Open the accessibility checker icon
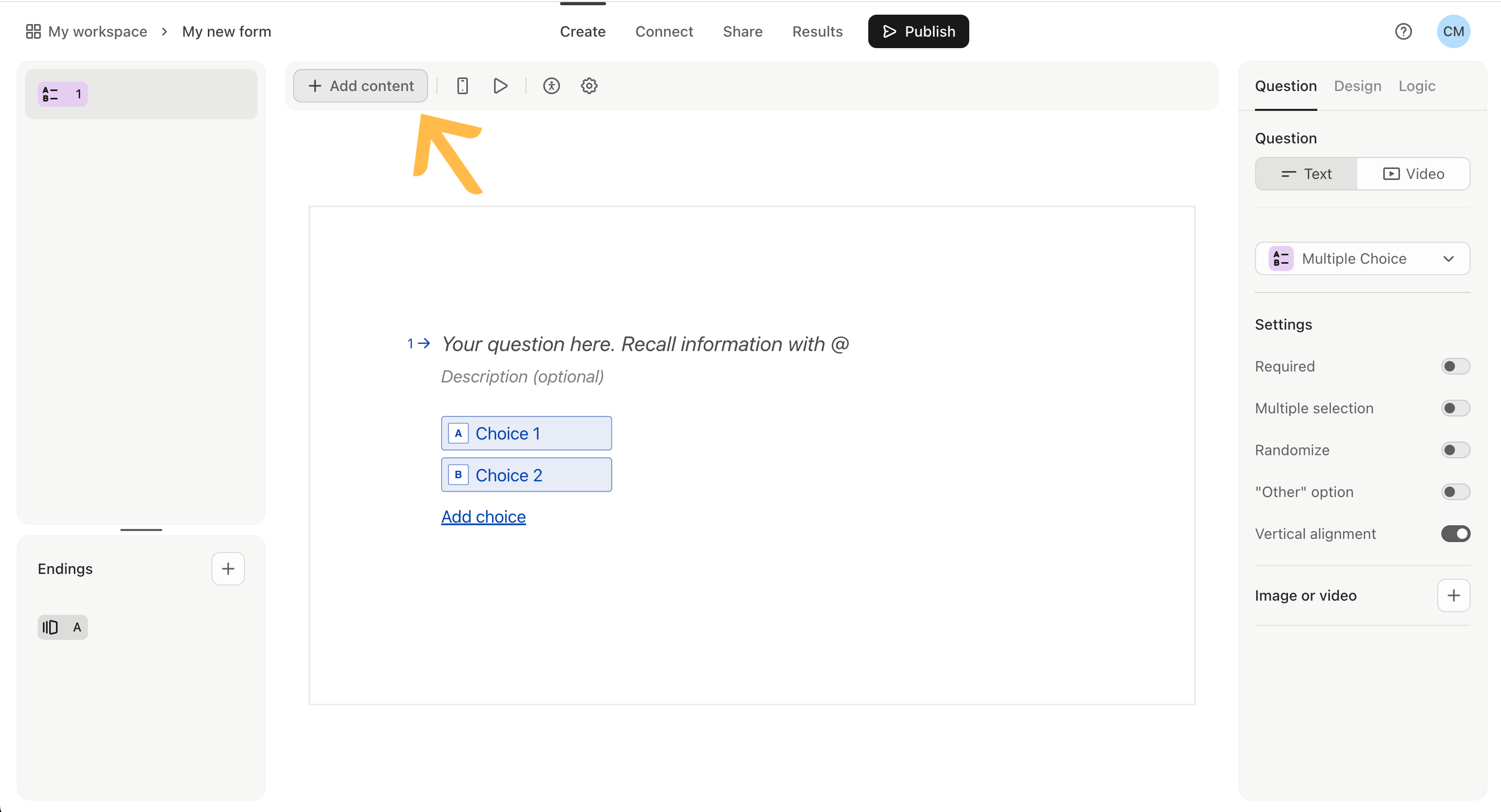Viewport: 1501px width, 812px height. pyautogui.click(x=552, y=86)
